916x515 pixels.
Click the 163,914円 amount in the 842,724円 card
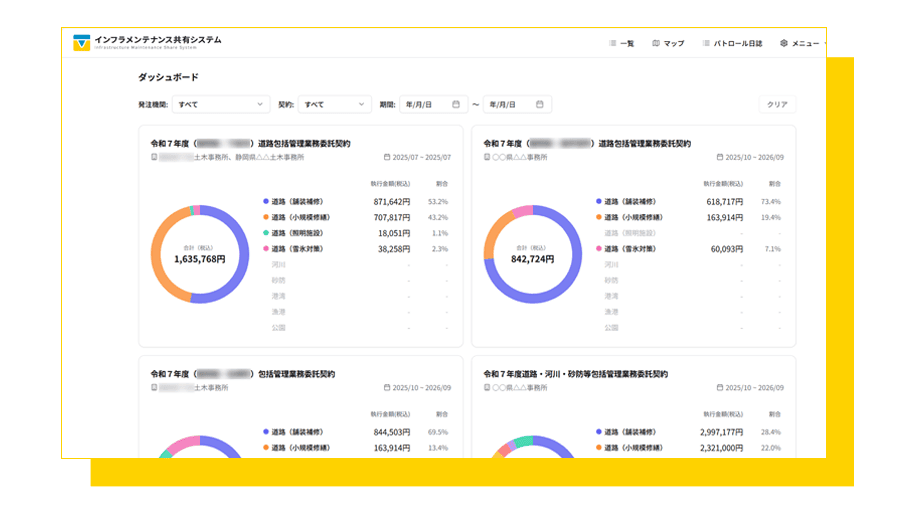click(725, 217)
